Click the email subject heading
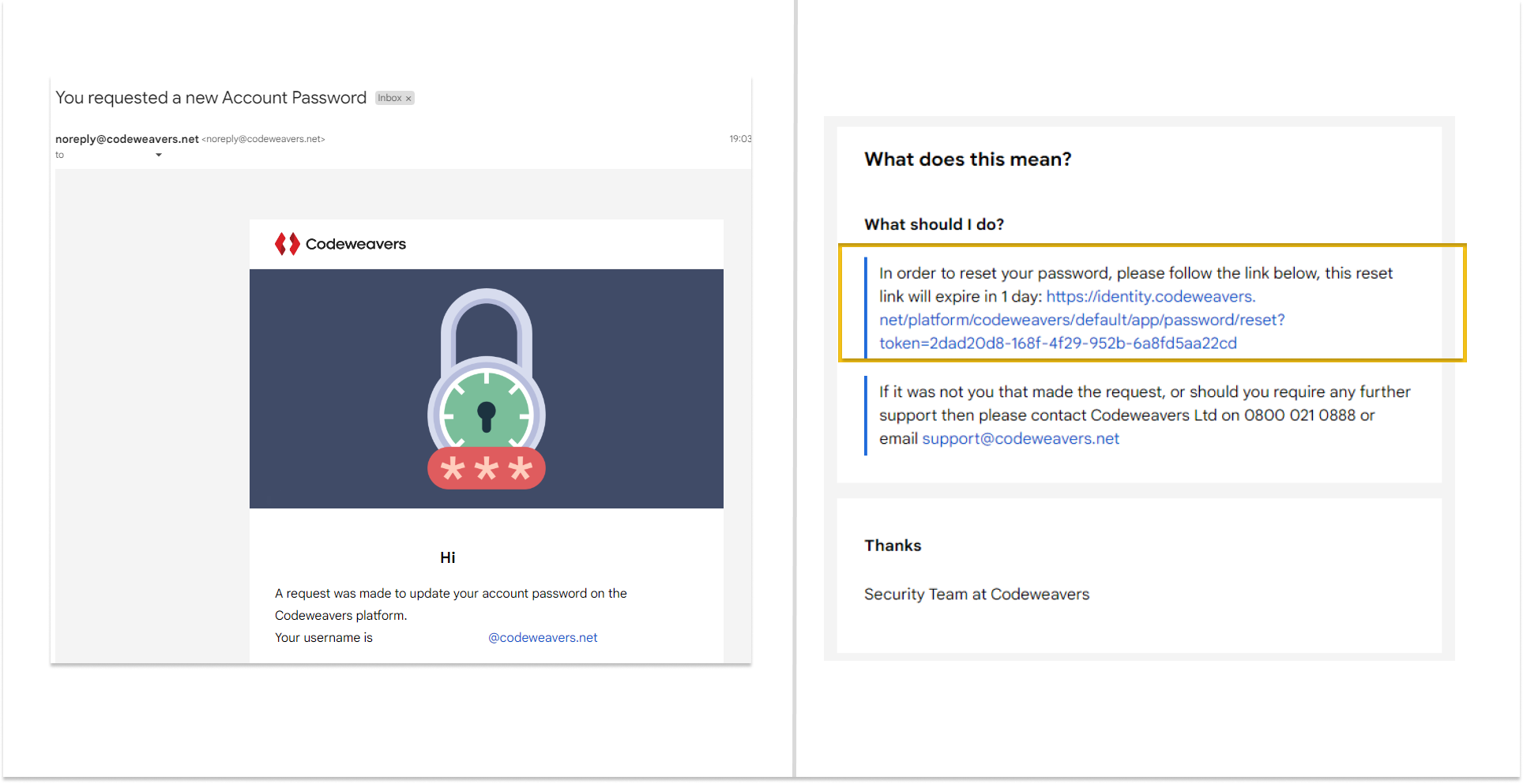1523x784 pixels. click(211, 98)
